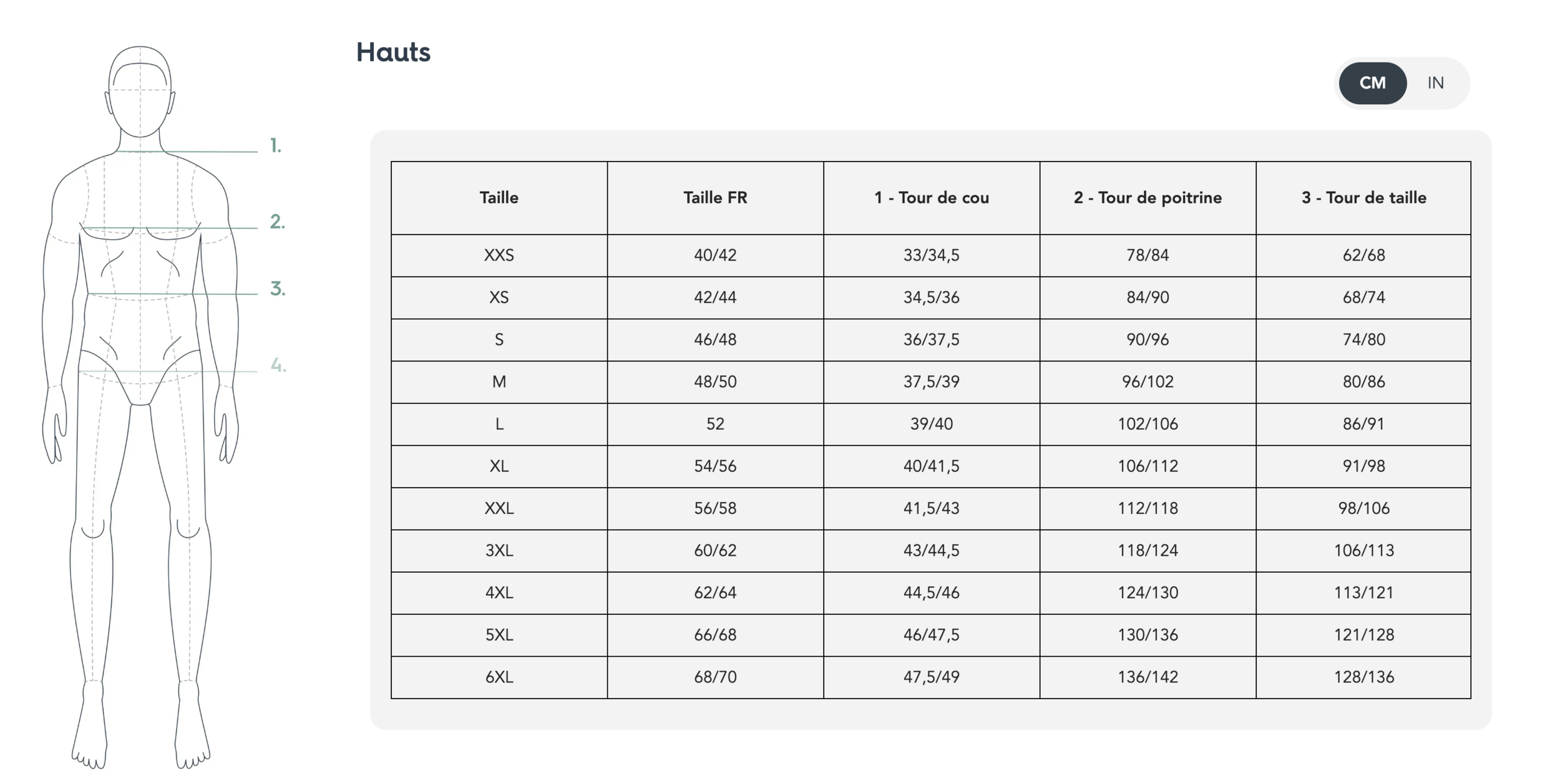
Task: Click the 3 - Tour de taille header
Action: coord(1363,198)
